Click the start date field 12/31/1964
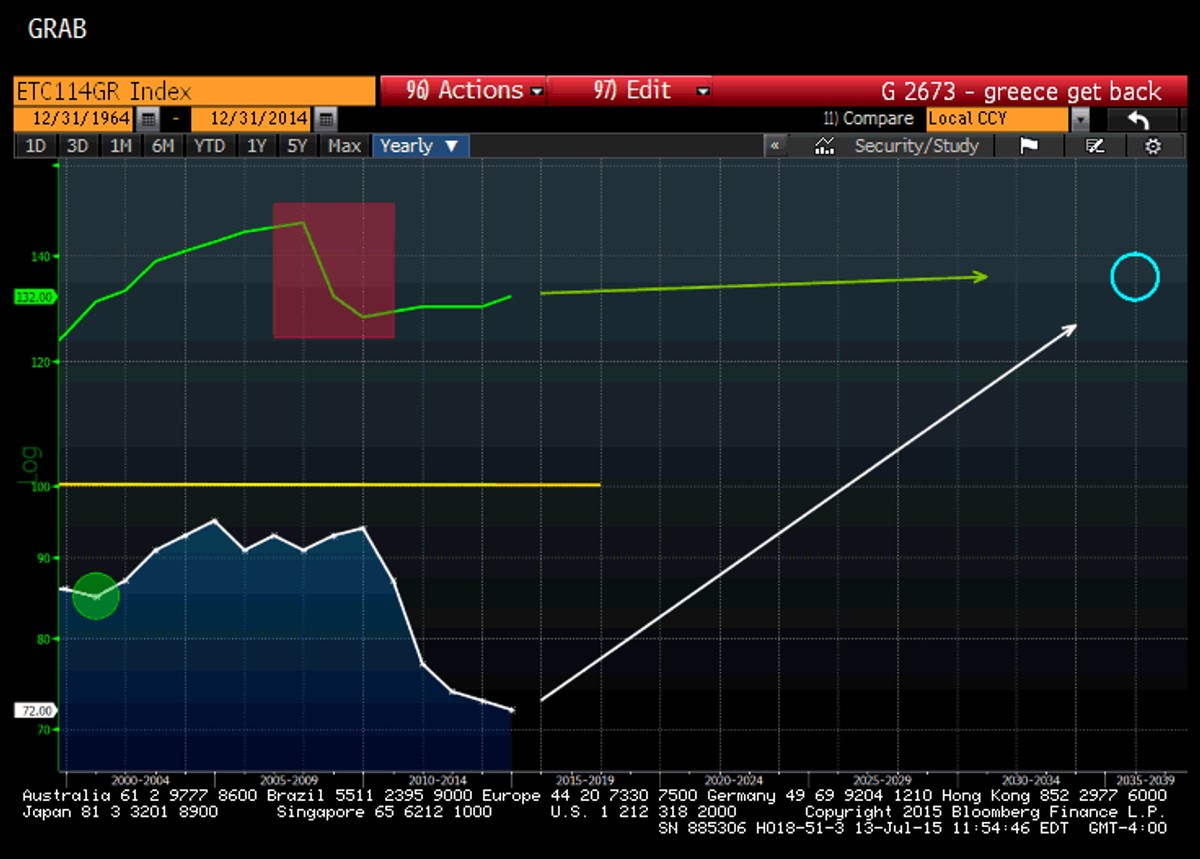Image resolution: width=1200 pixels, height=859 pixels. click(75, 119)
